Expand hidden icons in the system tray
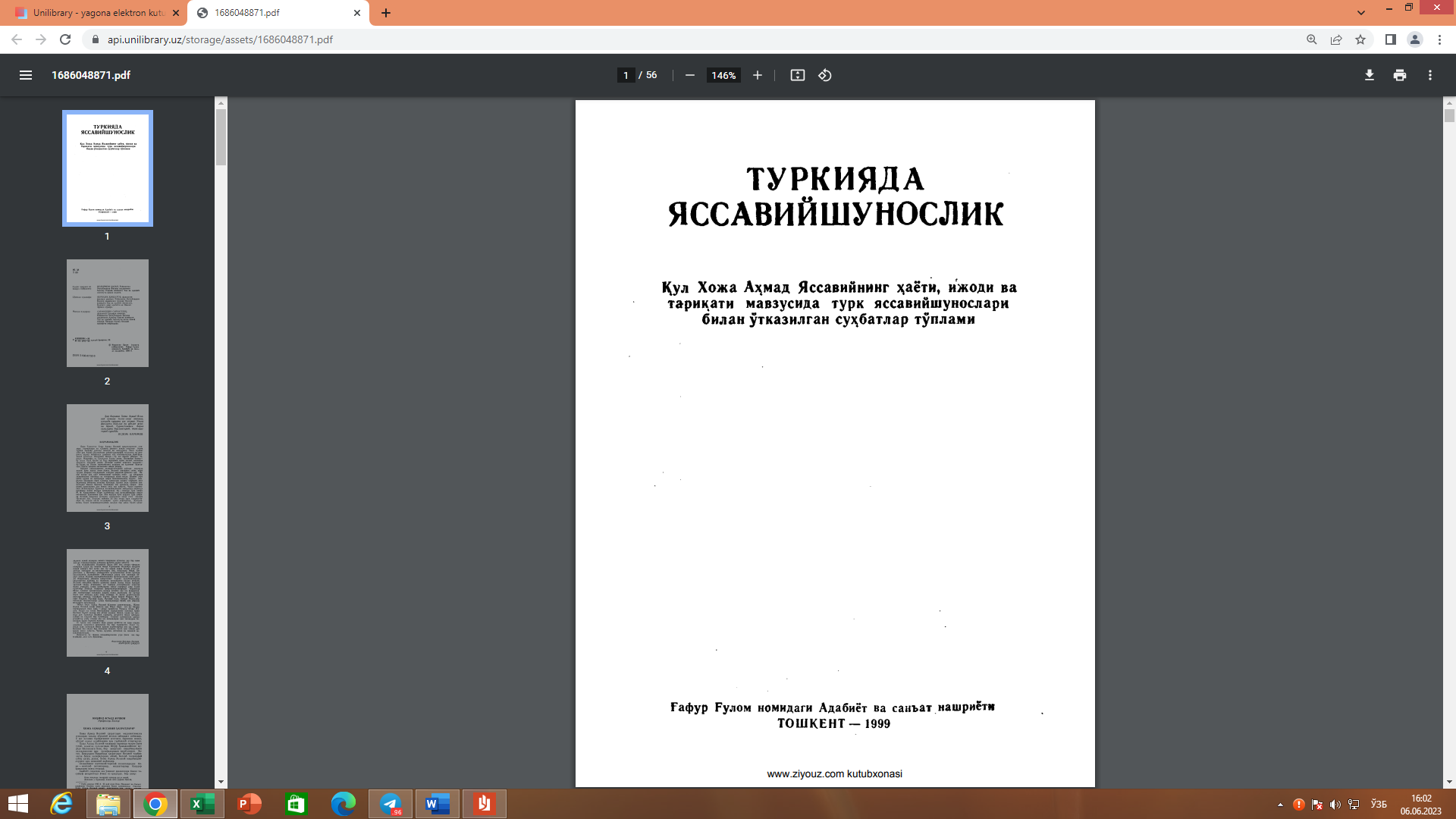The width and height of the screenshot is (1456, 819). coord(1279,804)
